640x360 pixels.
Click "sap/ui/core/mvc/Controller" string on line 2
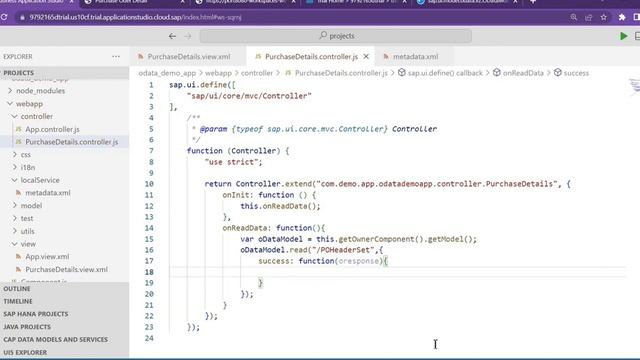(249, 96)
